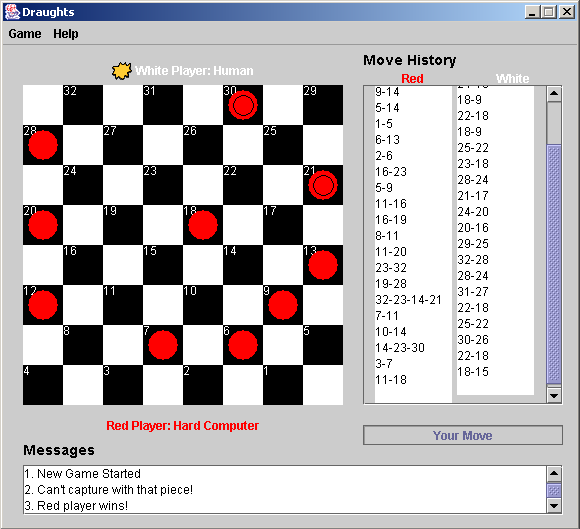Click red move 23-32 in history

pos(391,268)
